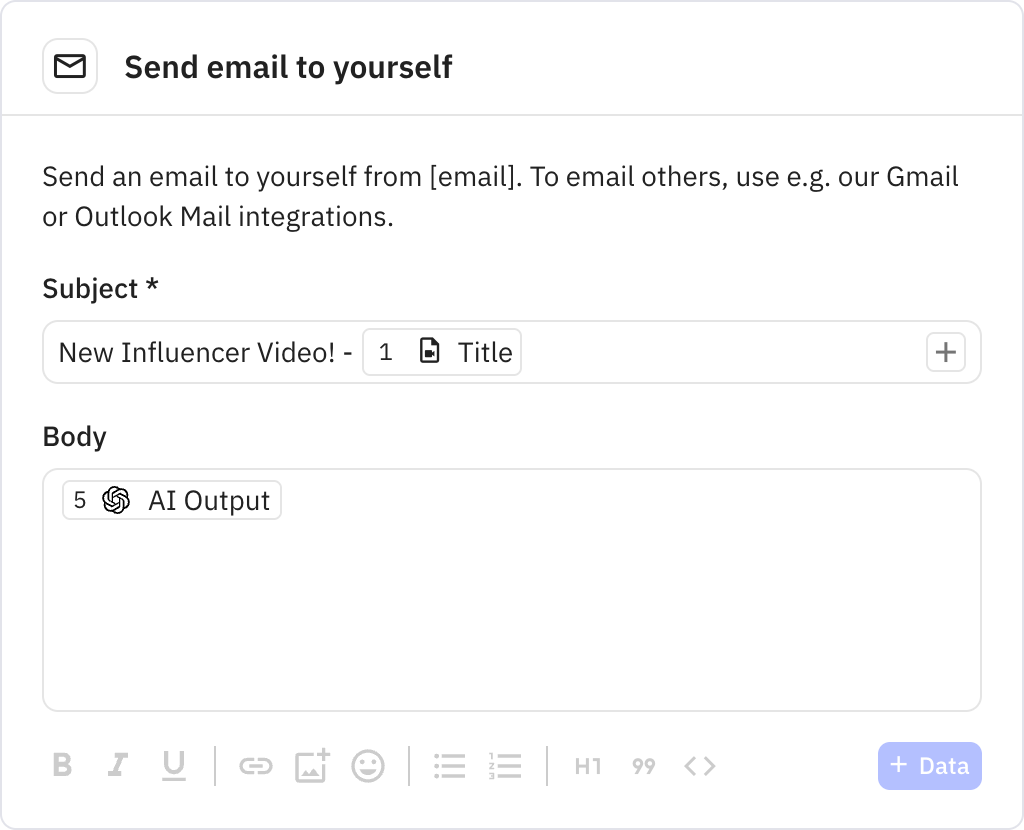Open the emoji picker

[x=367, y=766]
